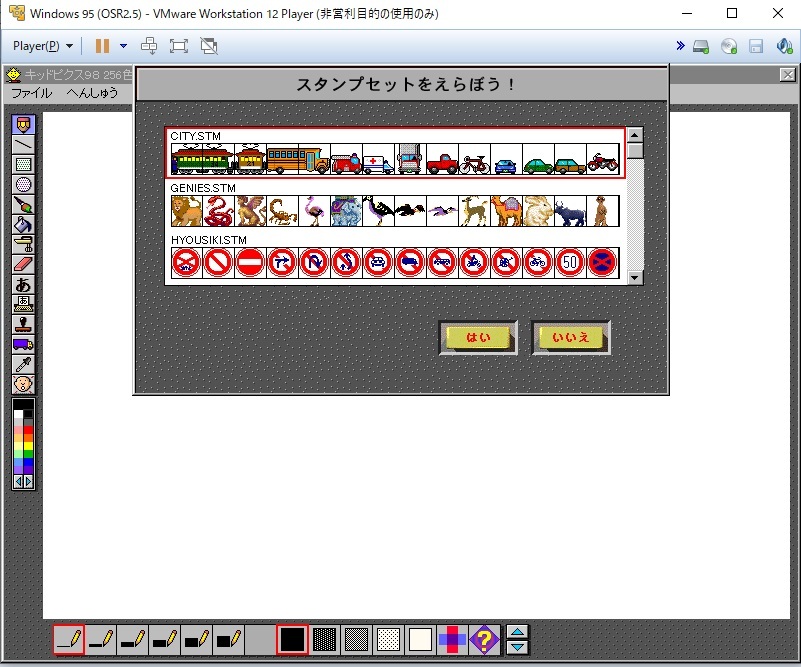Select the moving van tool
The height and width of the screenshot is (667, 801).
[x=23, y=344]
